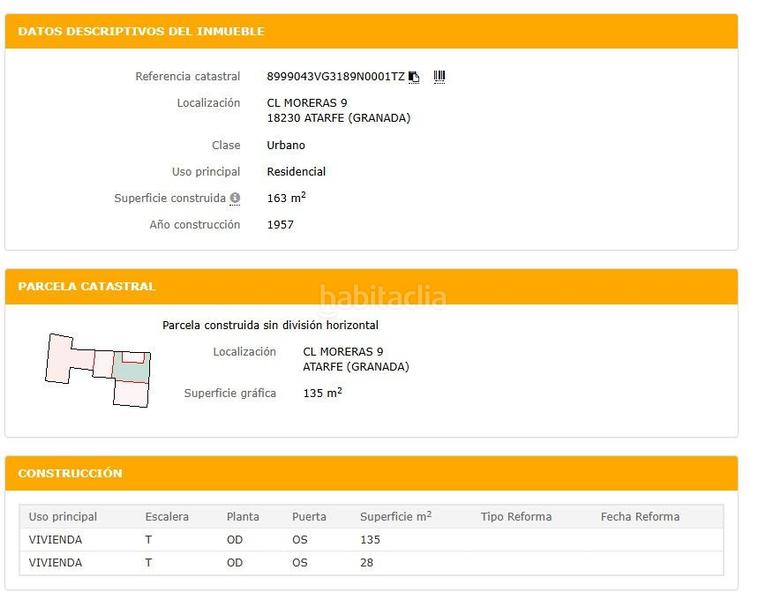Click the built area value 163 m²

coord(286,197)
